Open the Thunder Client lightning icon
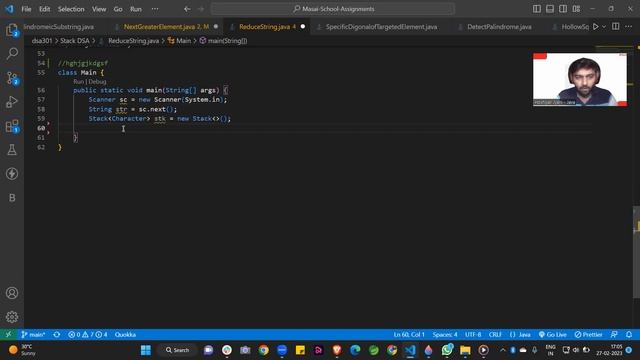This screenshot has height=360, width=640. coord(12,174)
